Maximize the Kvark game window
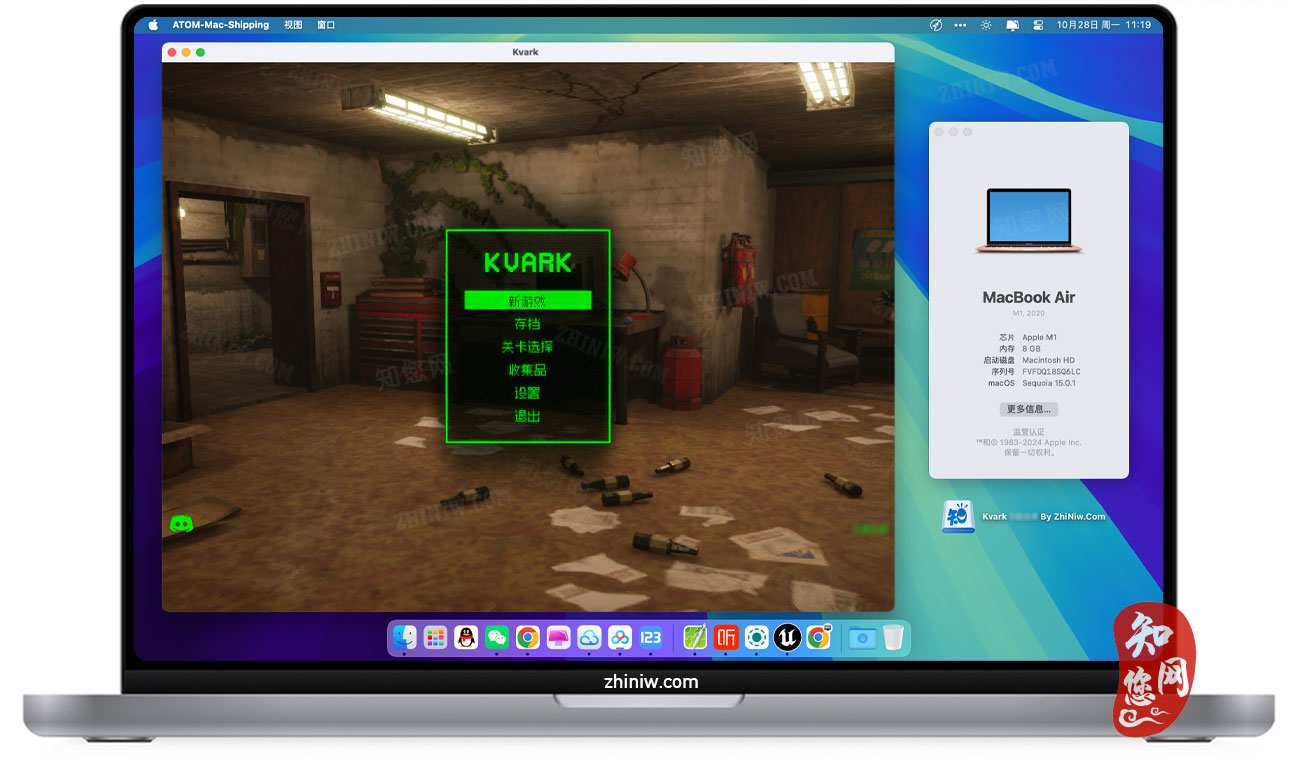 click(x=200, y=52)
